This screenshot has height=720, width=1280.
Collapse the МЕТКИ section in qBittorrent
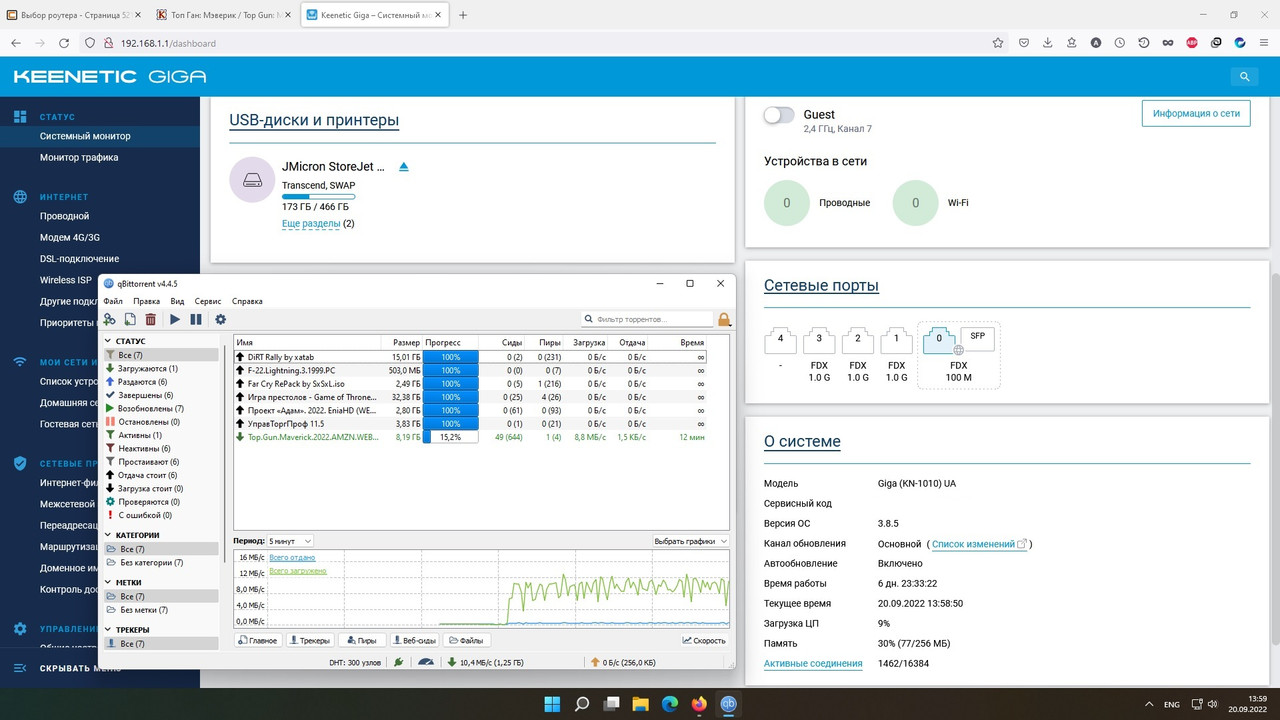(x=109, y=582)
